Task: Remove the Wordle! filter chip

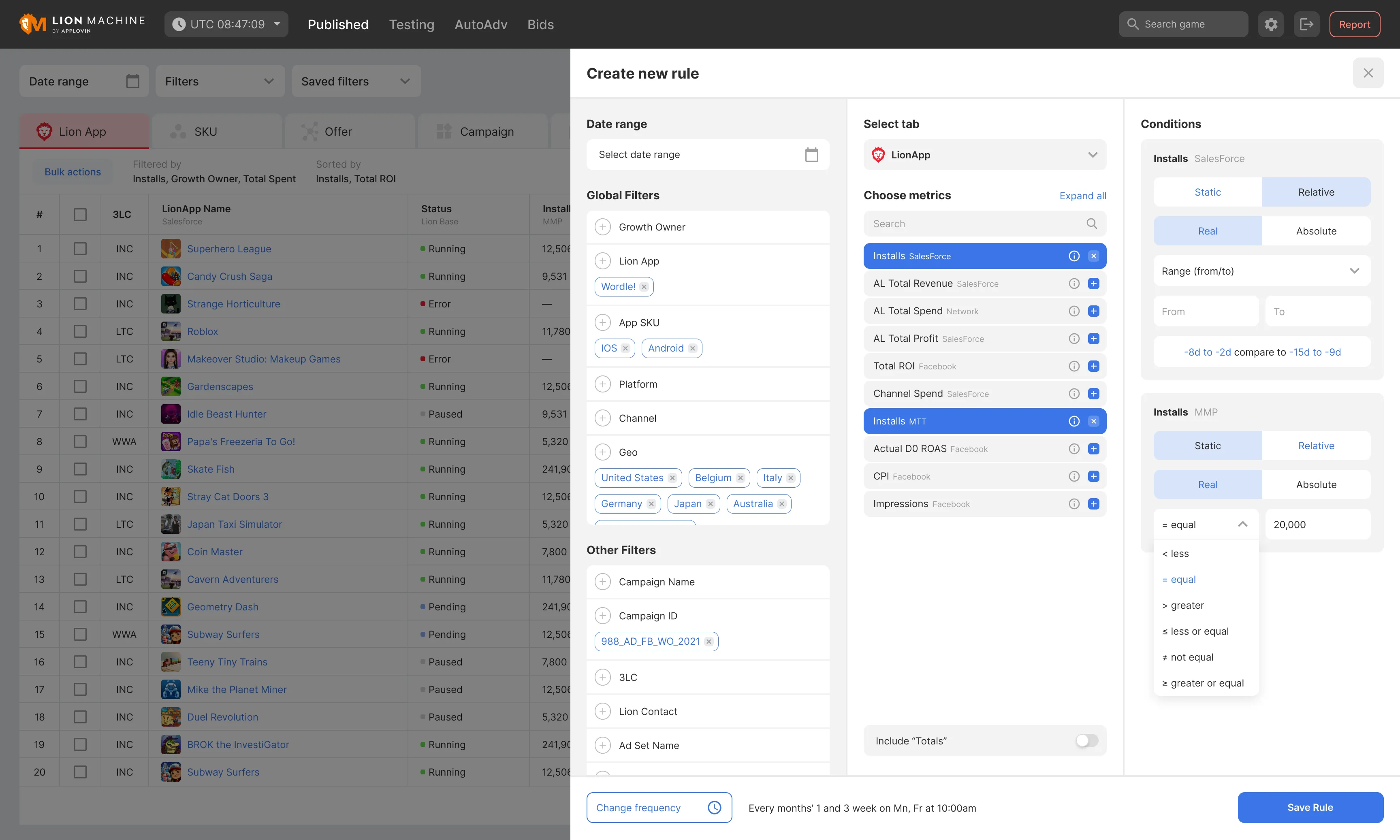Action: coord(644,286)
